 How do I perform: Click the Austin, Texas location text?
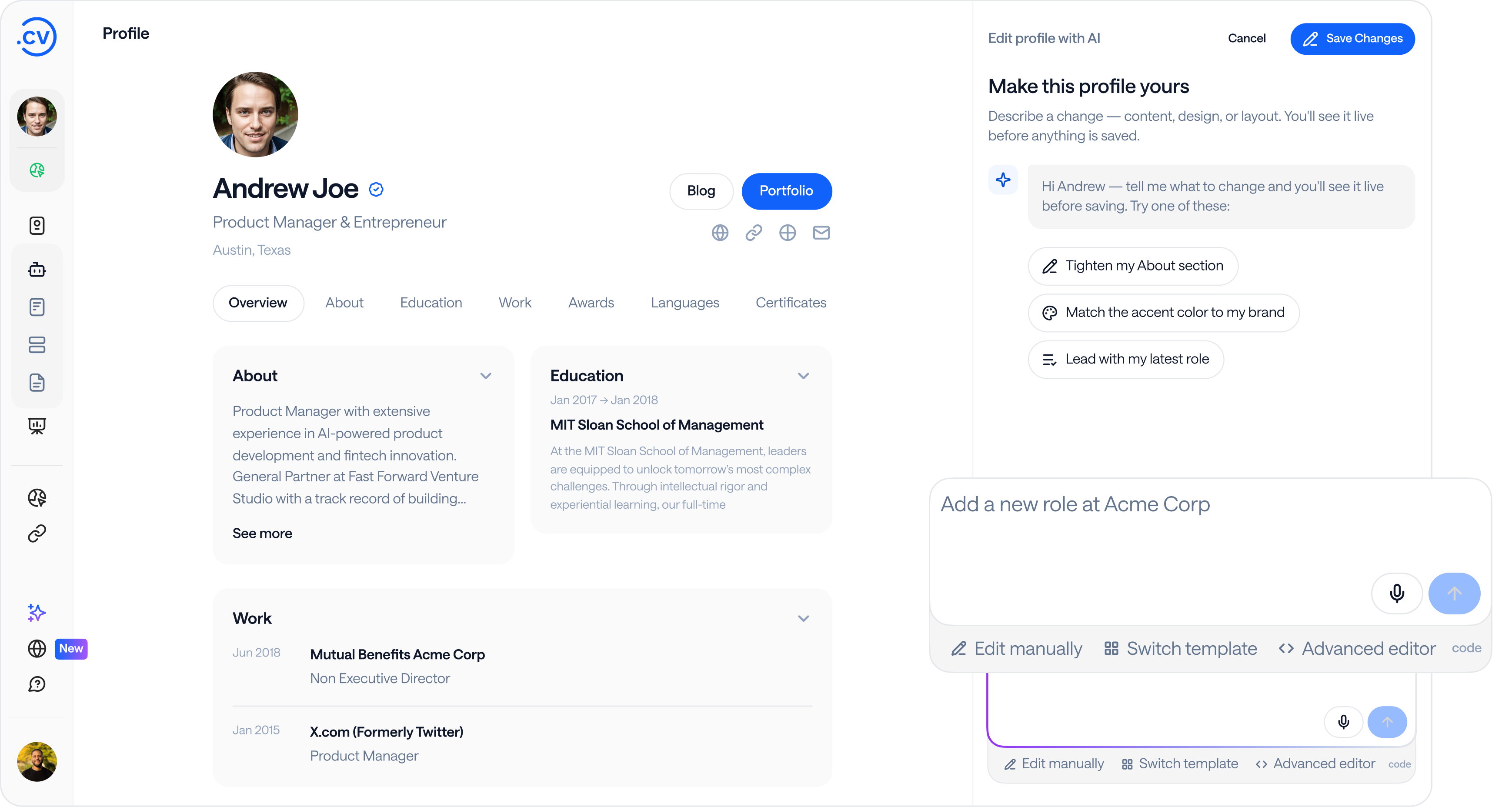tap(252, 250)
